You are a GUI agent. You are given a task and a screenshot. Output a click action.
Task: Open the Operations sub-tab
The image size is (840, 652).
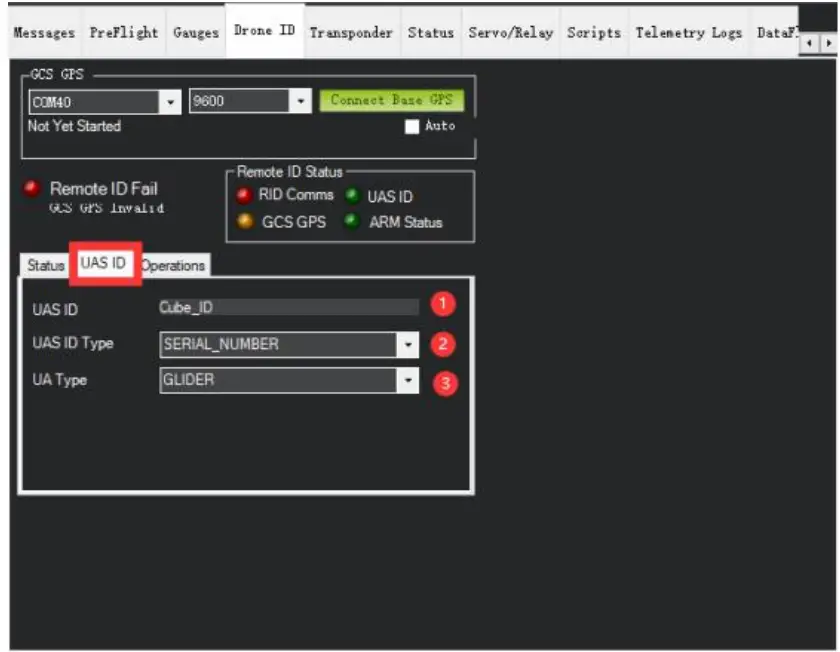tap(173, 265)
